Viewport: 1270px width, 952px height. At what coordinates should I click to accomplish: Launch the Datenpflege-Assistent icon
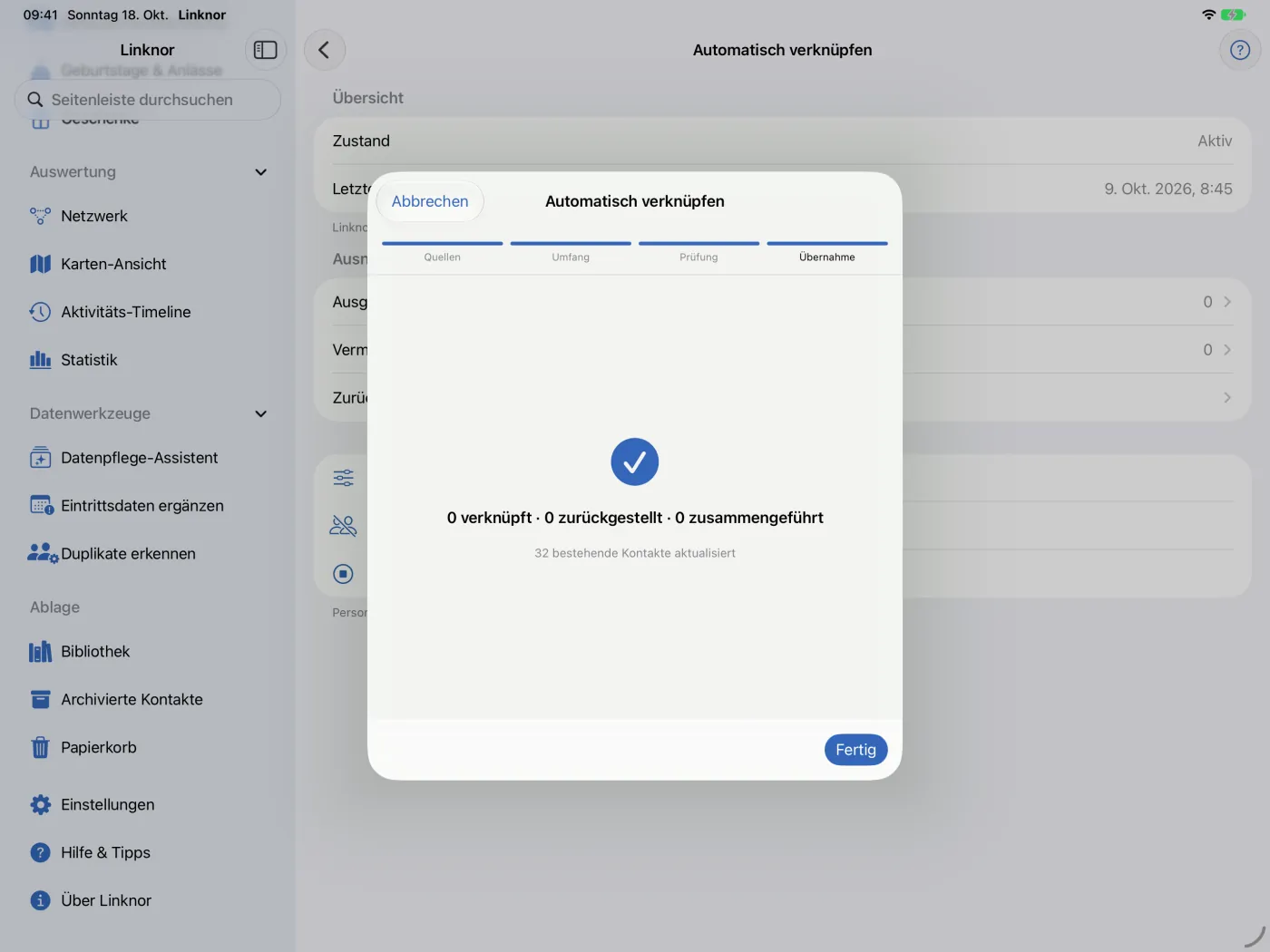40,458
